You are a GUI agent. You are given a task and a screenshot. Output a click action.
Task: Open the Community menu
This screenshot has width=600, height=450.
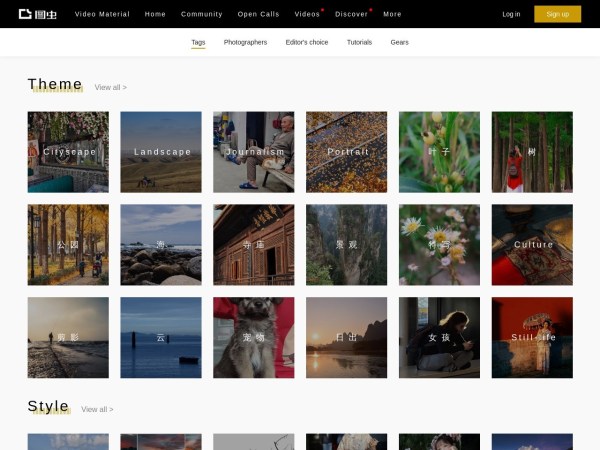201,14
